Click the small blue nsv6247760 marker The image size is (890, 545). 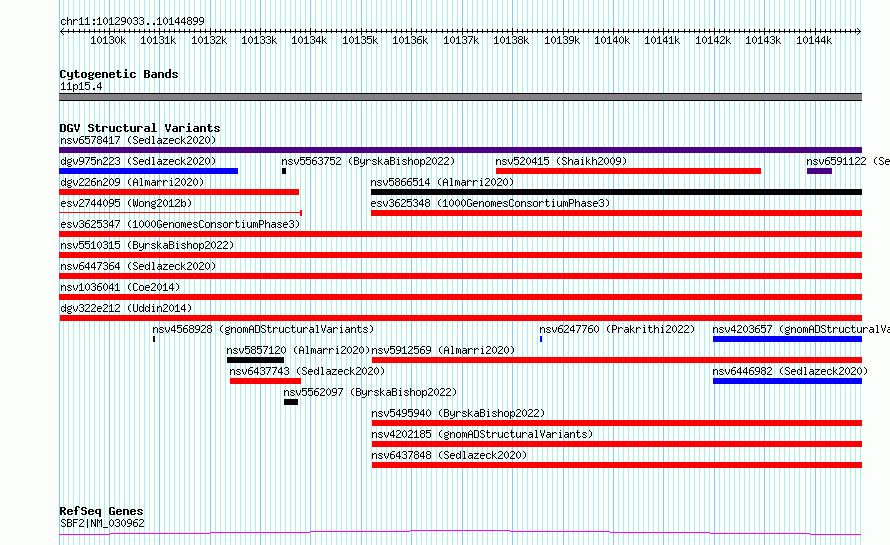click(x=541, y=339)
